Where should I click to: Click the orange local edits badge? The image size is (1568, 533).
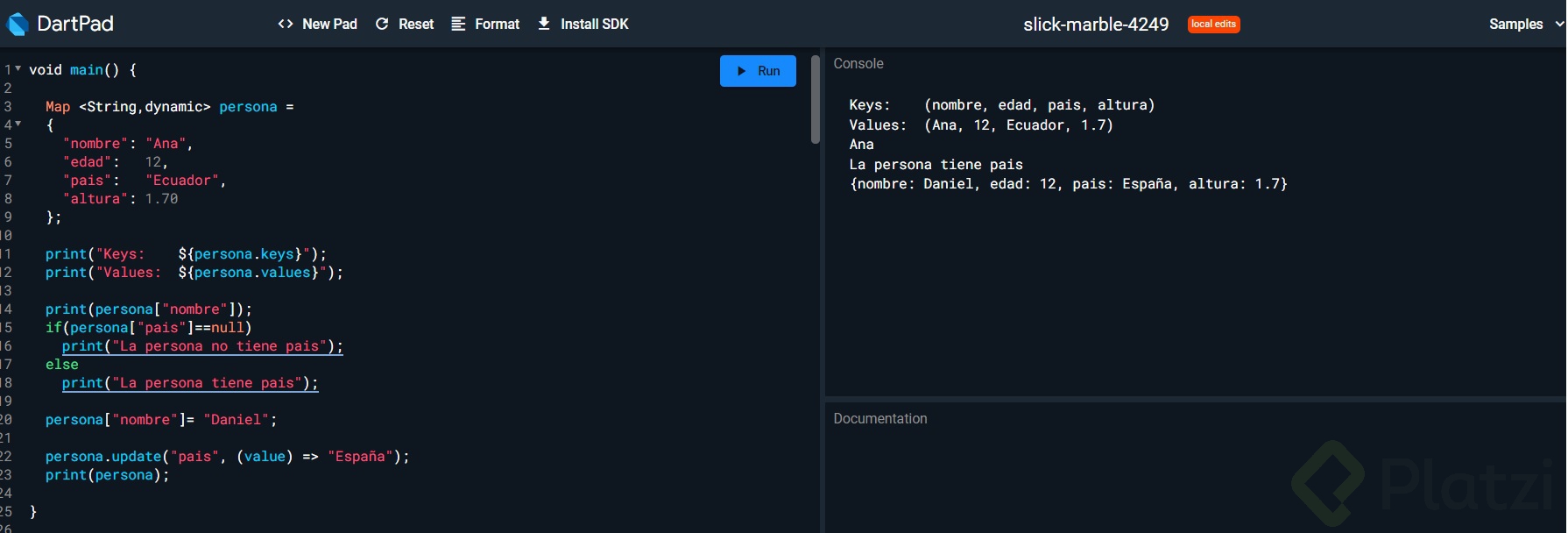tap(1213, 25)
